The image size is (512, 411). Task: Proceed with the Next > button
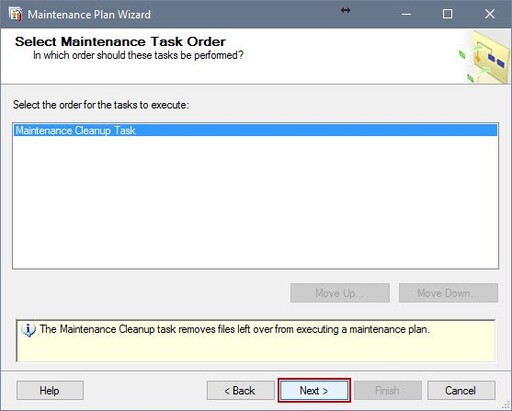[x=314, y=390]
